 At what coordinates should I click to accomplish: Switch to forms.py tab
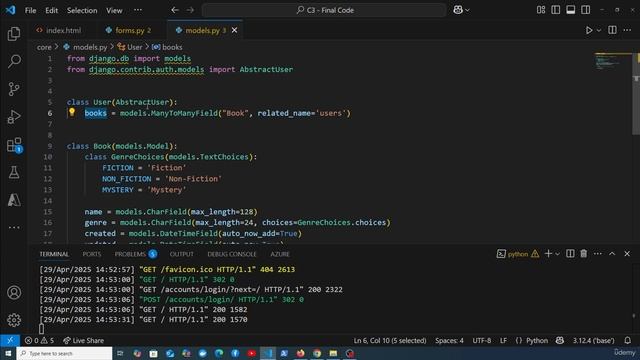tap(129, 30)
